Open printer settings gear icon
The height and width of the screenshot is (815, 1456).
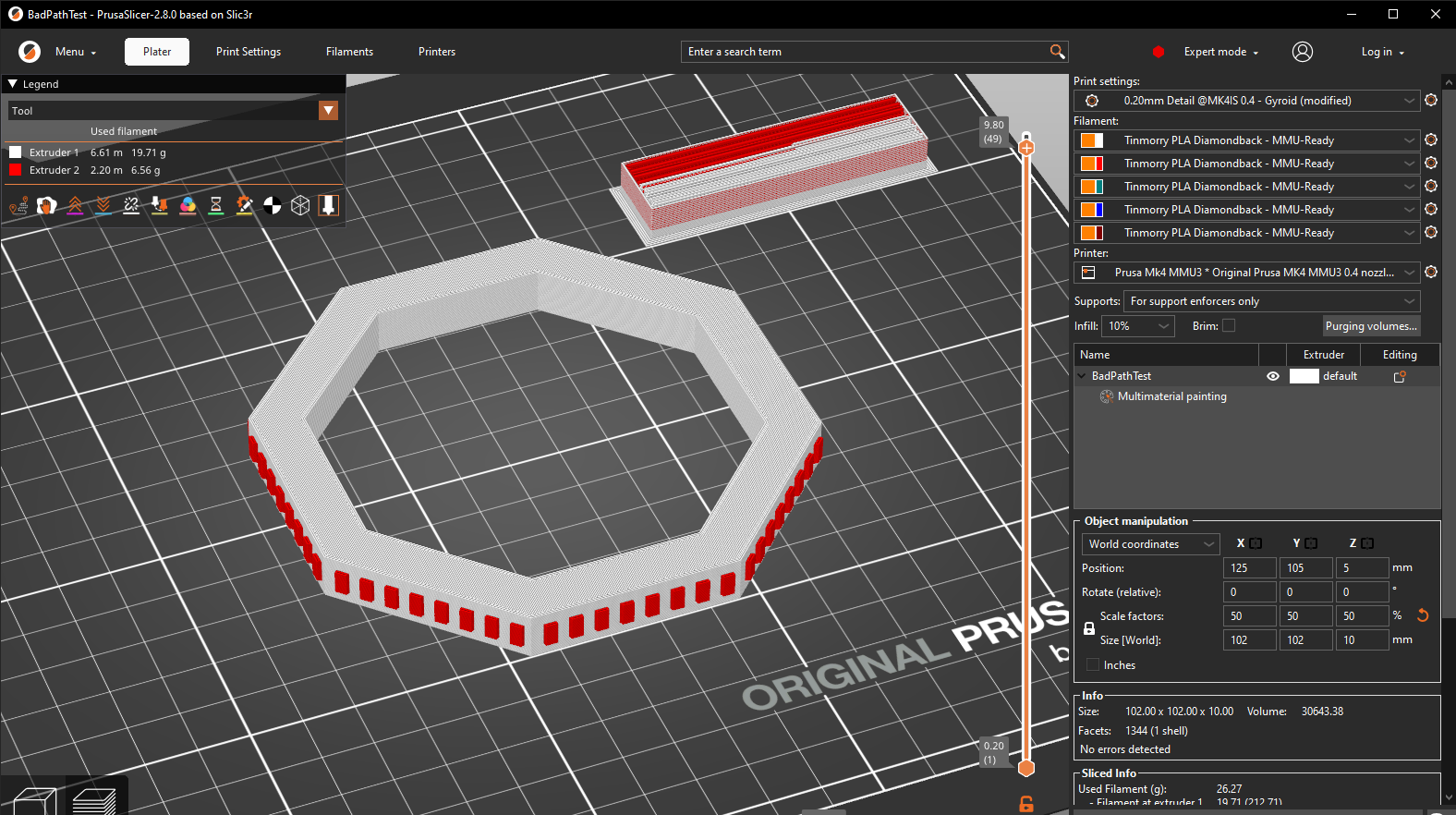pos(1431,272)
